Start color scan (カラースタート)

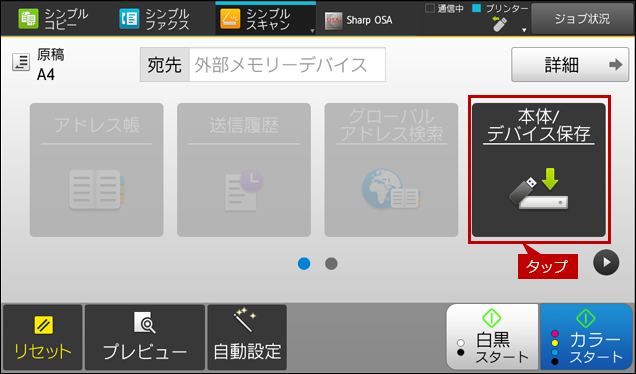click(587, 337)
